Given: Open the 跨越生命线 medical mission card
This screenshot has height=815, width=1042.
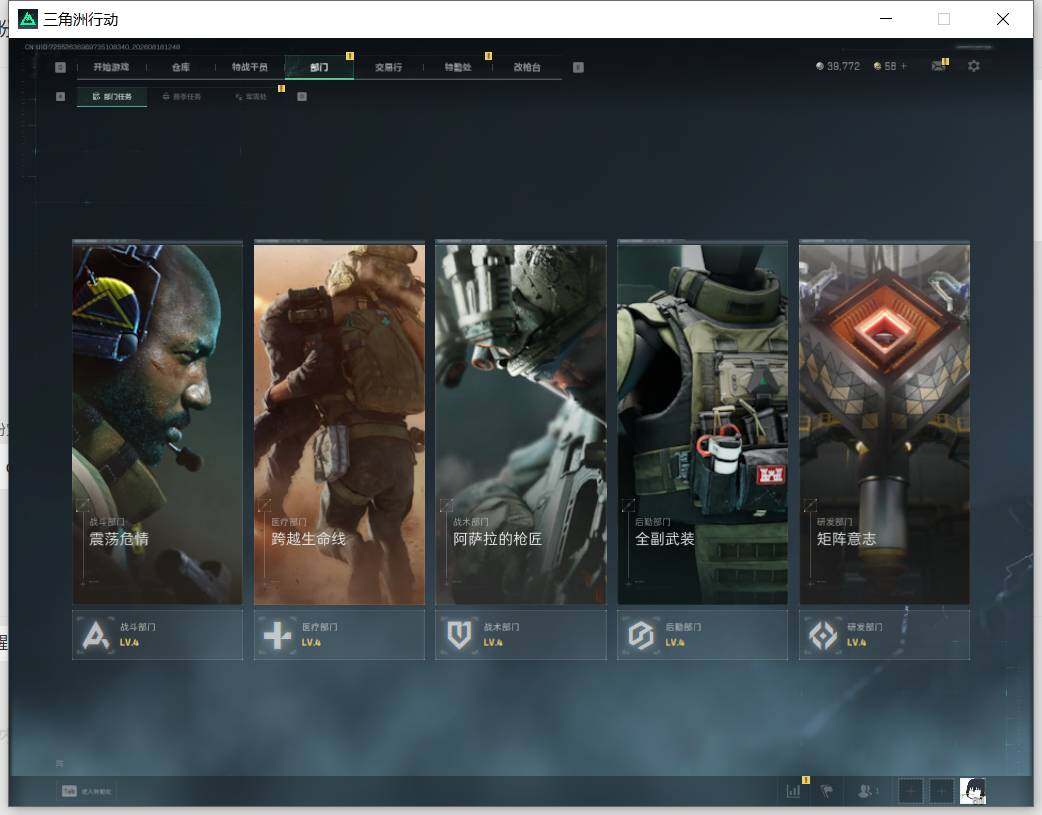Looking at the screenshot, I should 339,423.
